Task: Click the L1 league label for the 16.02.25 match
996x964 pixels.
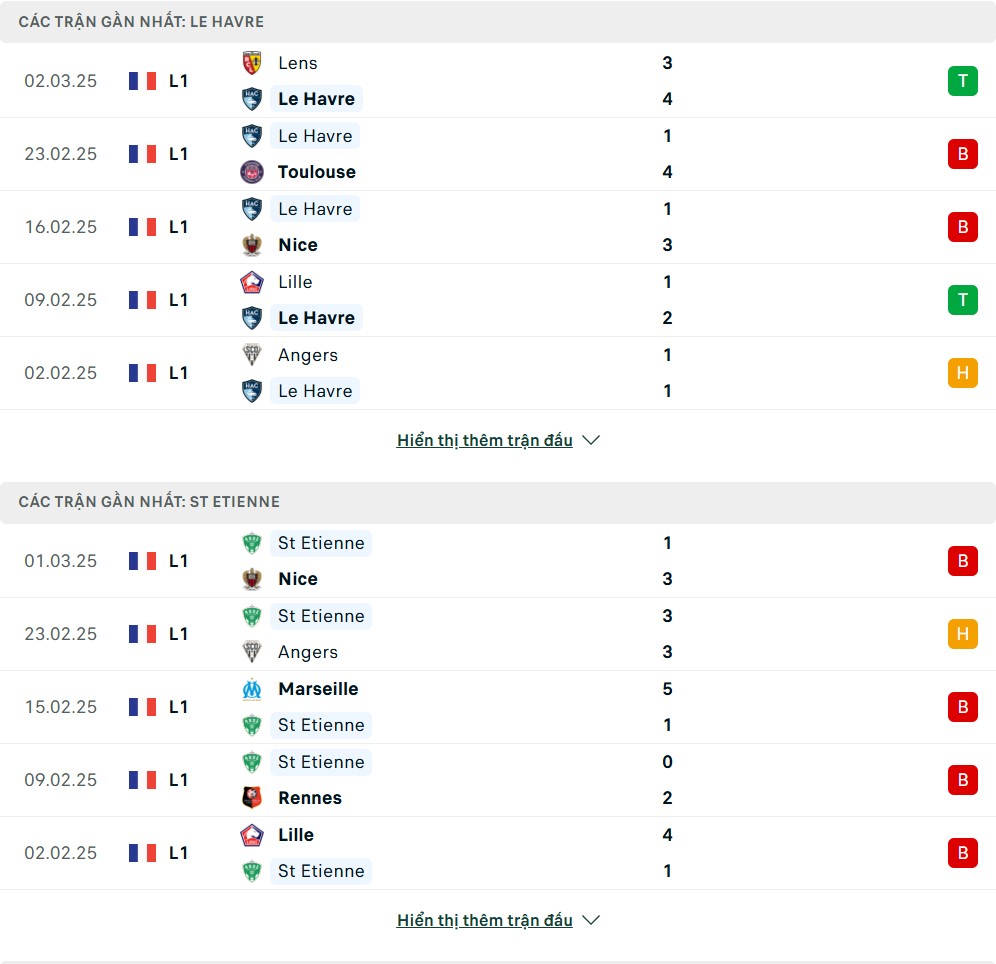Action: click(x=178, y=227)
